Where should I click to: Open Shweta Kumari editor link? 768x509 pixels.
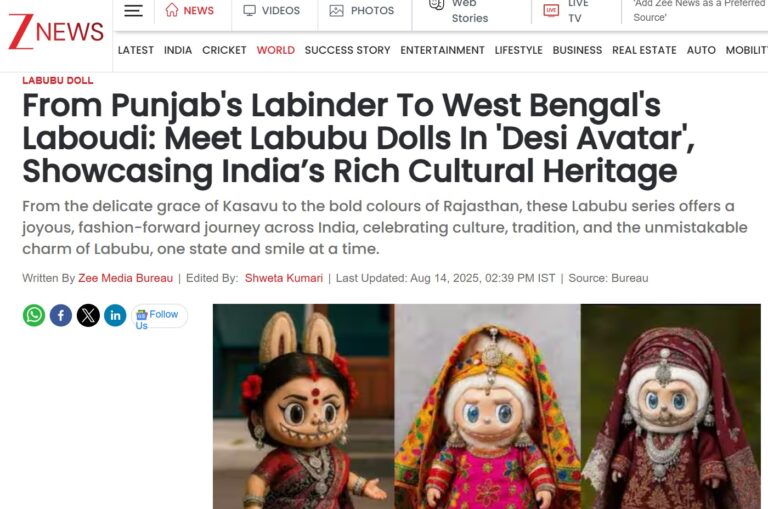coord(284,278)
